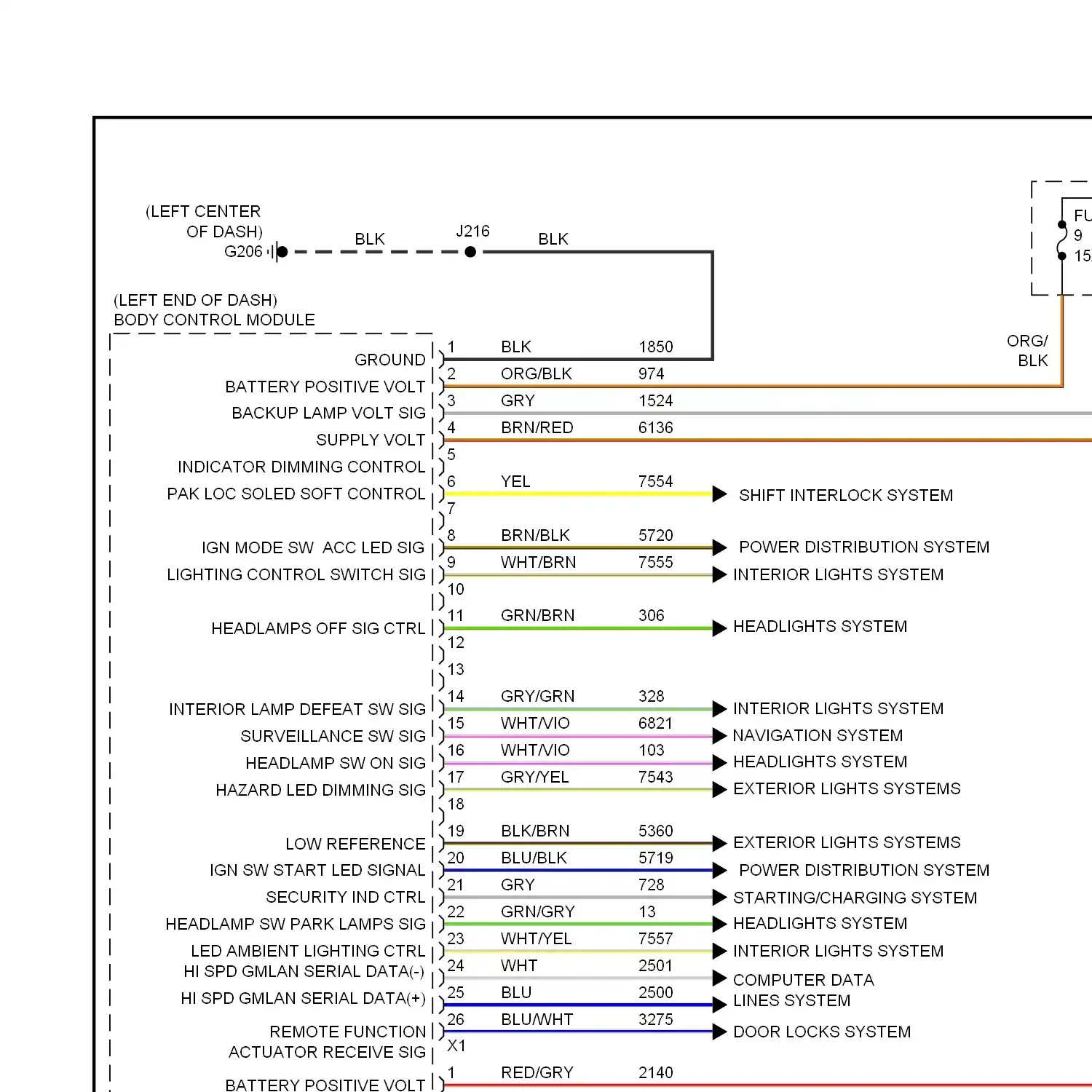Click circuit number 974
This screenshot has width=1092, height=1092.
(651, 373)
